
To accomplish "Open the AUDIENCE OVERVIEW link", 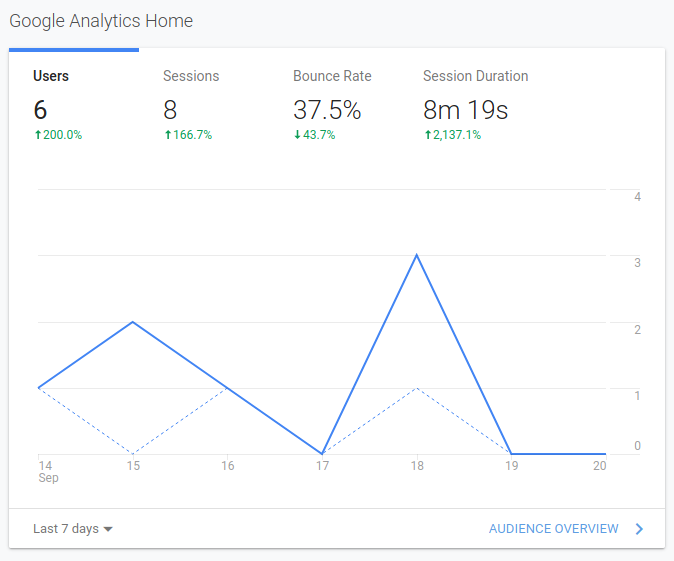I will click(x=554, y=529).
